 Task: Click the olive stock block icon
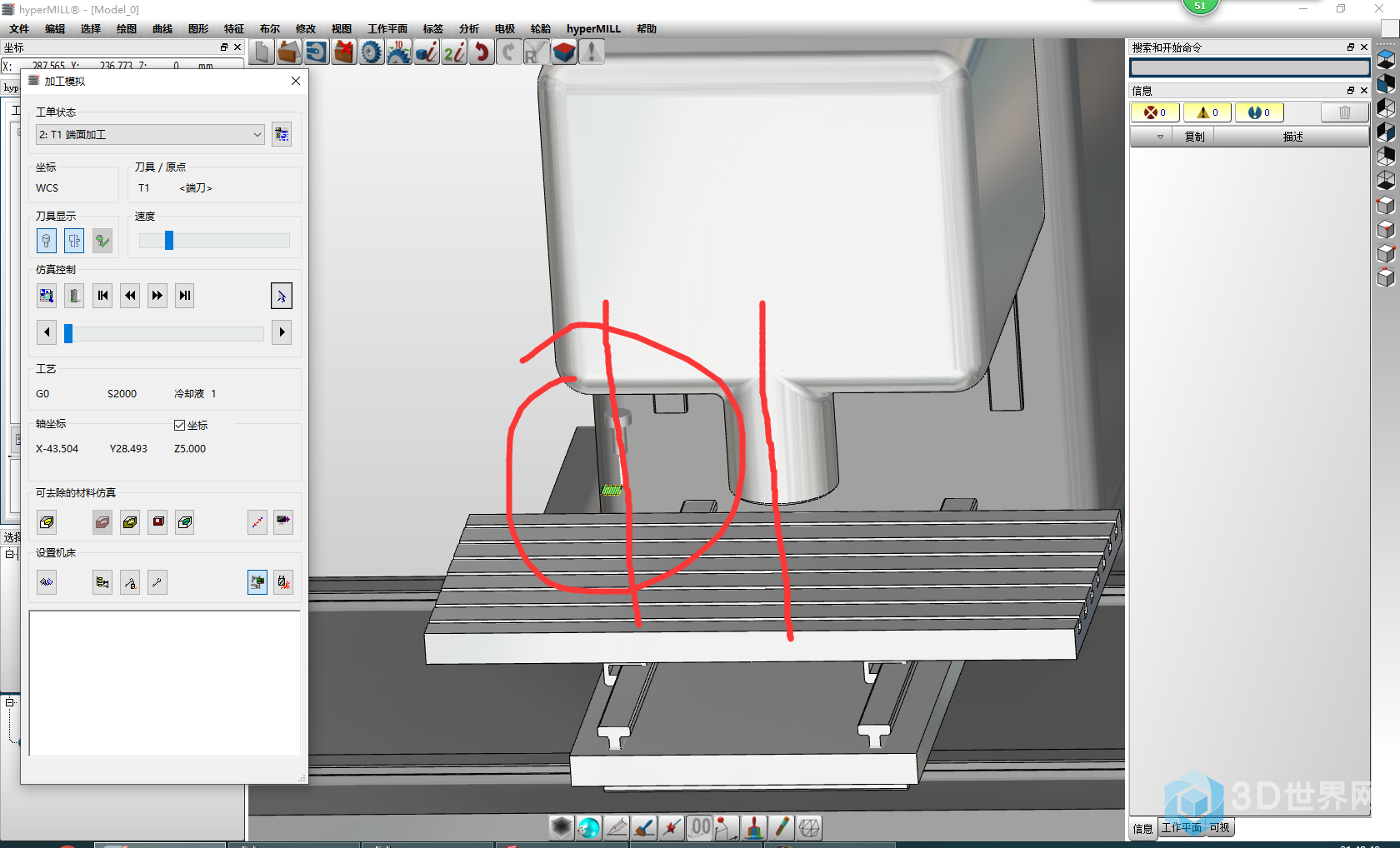130,522
